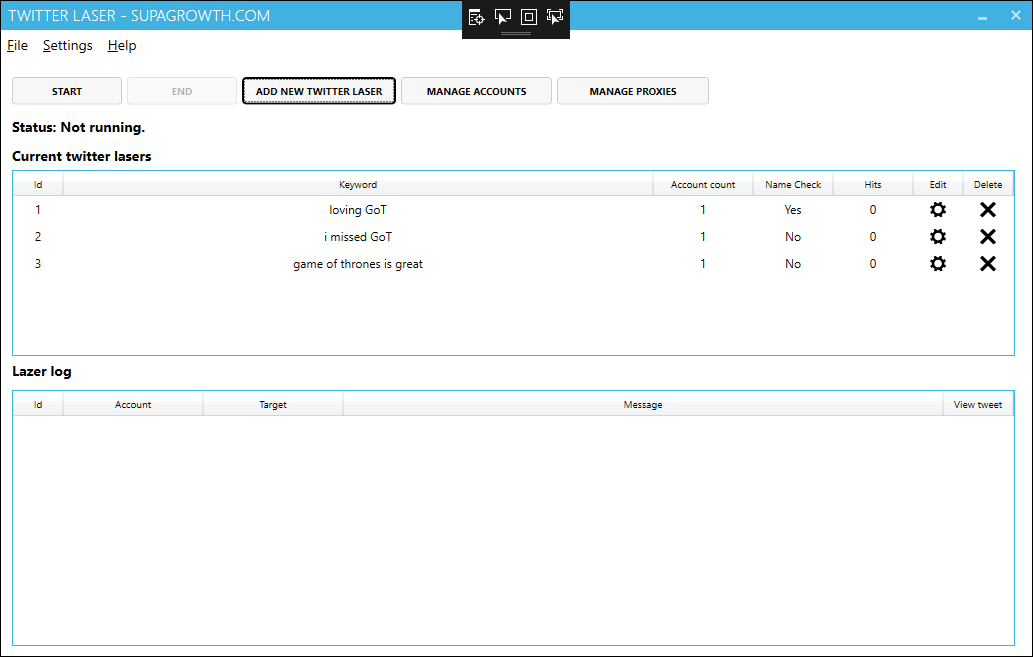
Task: Click the 'Lazer log' heading
Action: [42, 371]
